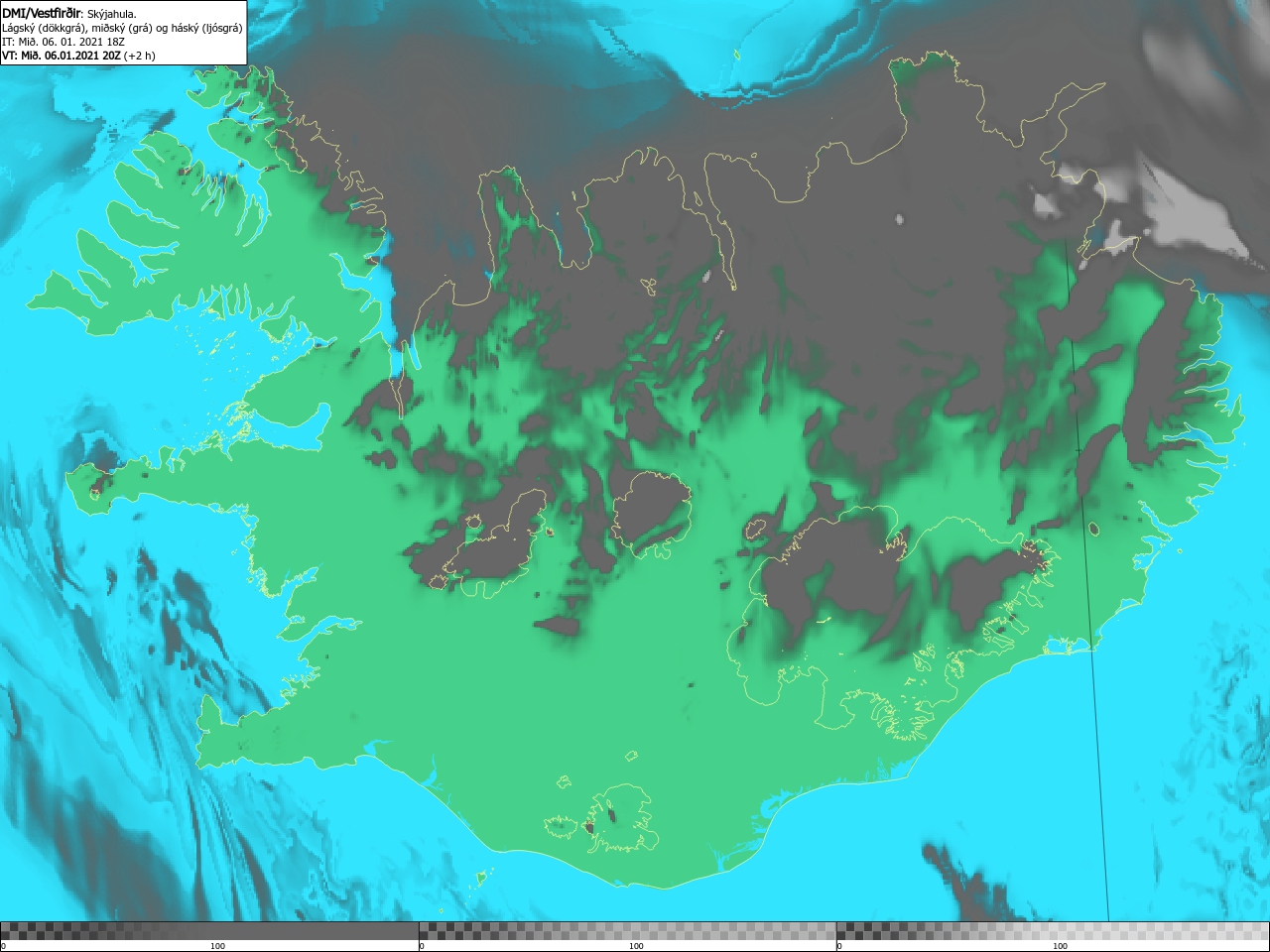Click the light grey high-cloud colour scale bar
The width and height of the screenshot is (1270, 952).
[1053, 931]
